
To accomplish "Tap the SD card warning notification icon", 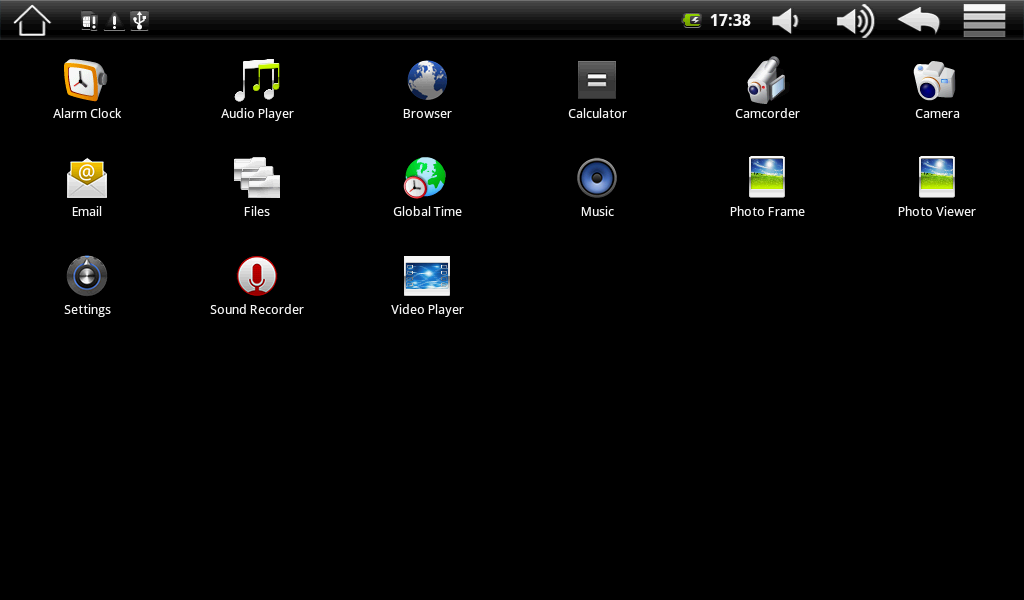I will coord(89,22).
